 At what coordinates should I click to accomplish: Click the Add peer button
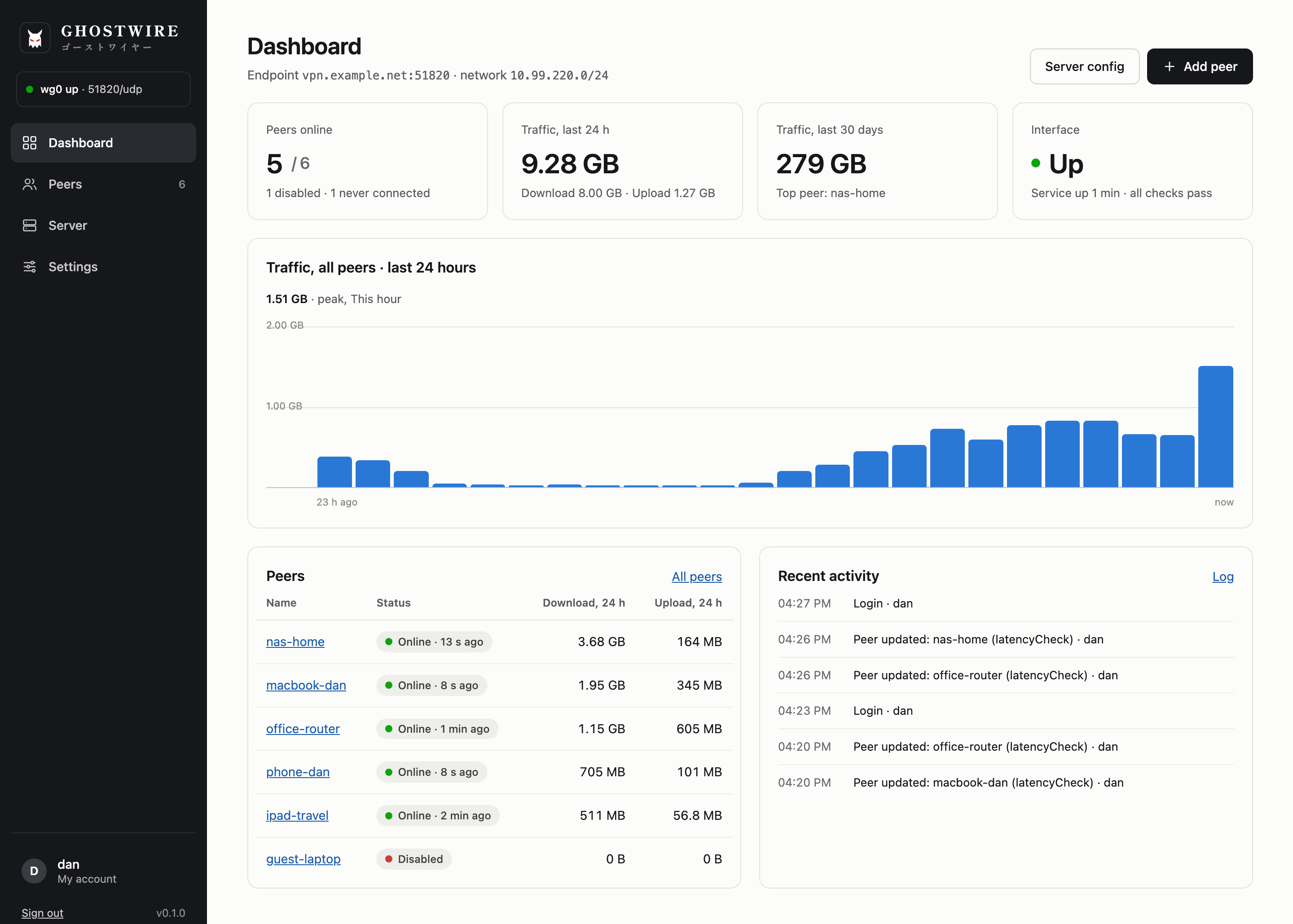click(x=1200, y=66)
